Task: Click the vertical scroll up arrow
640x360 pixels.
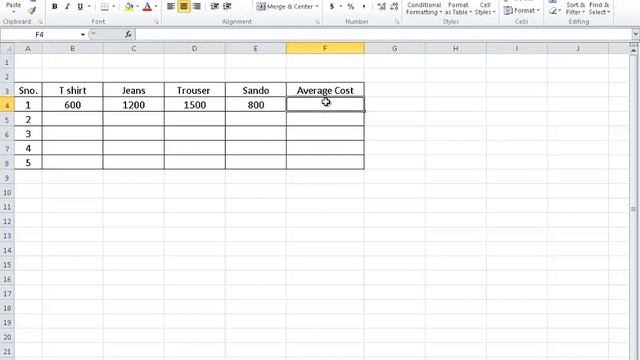Action: point(633,51)
